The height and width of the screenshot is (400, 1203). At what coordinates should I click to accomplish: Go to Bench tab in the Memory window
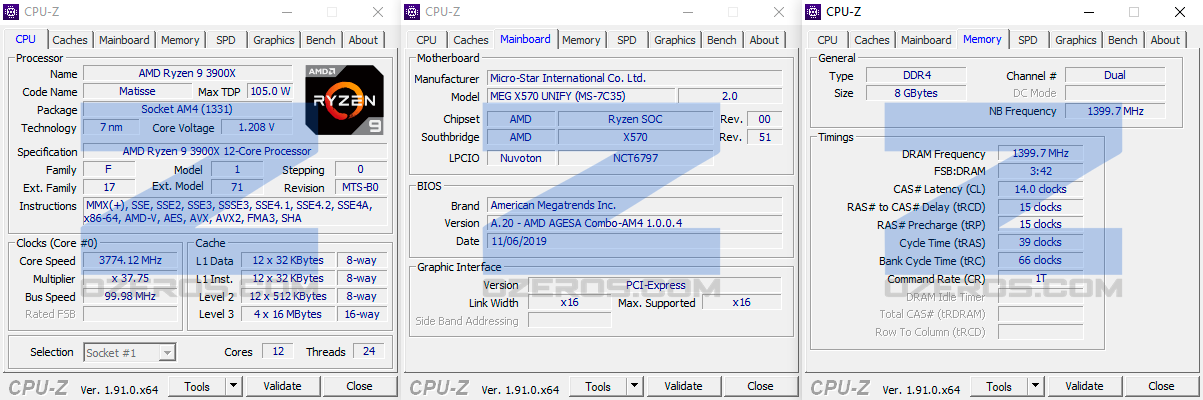coord(1123,40)
